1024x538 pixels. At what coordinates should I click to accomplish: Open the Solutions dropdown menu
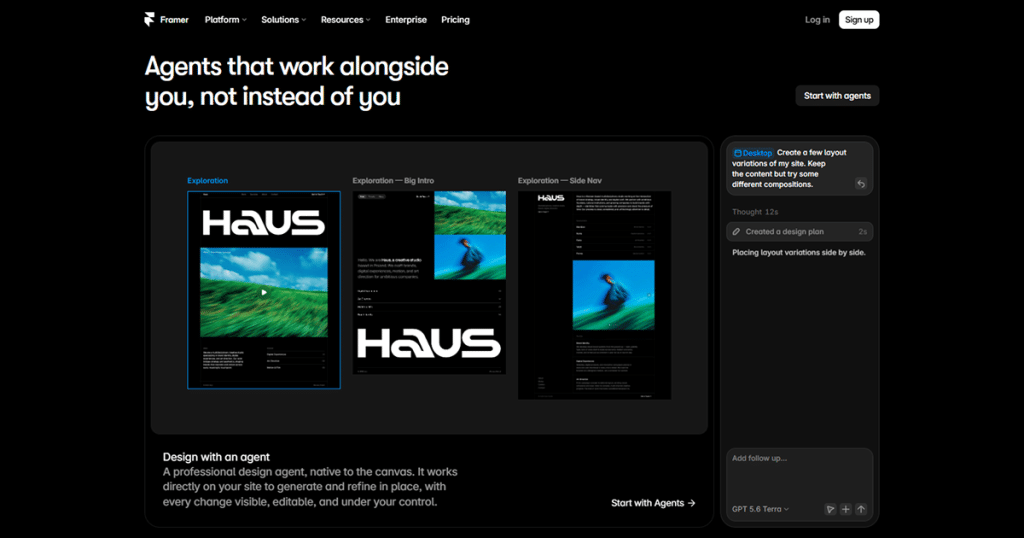coord(283,20)
